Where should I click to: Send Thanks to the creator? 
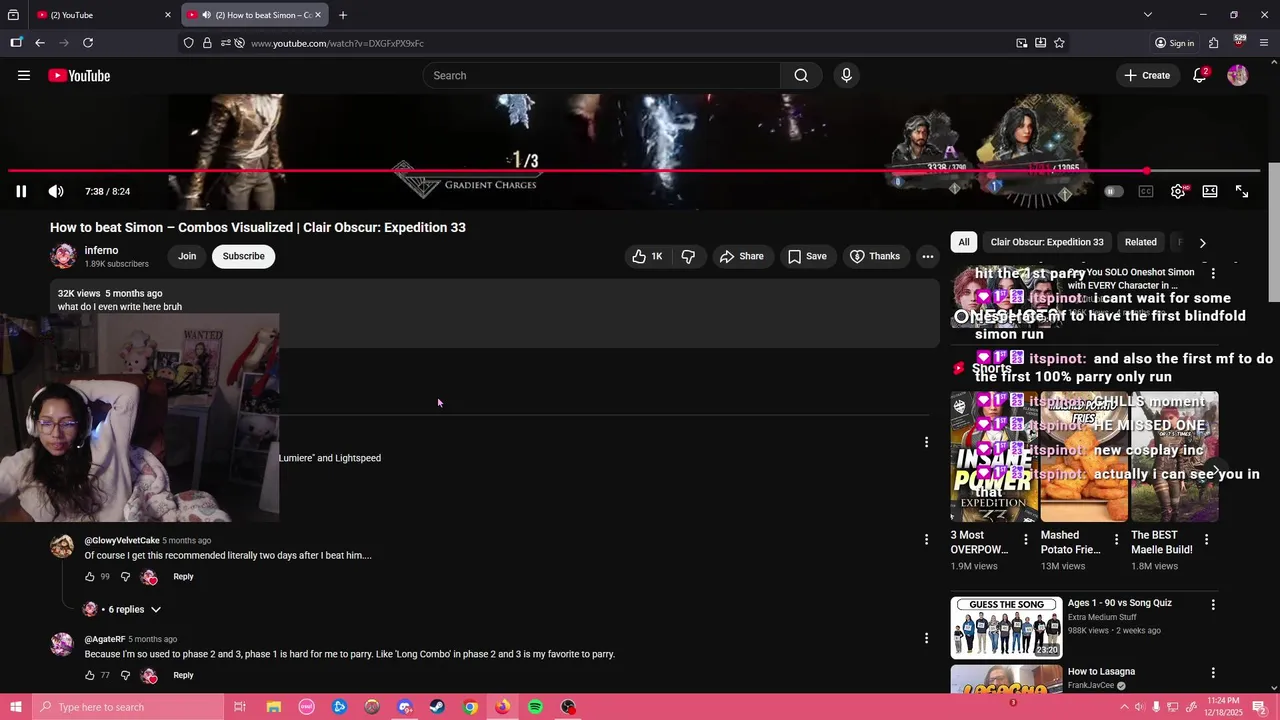point(875,256)
